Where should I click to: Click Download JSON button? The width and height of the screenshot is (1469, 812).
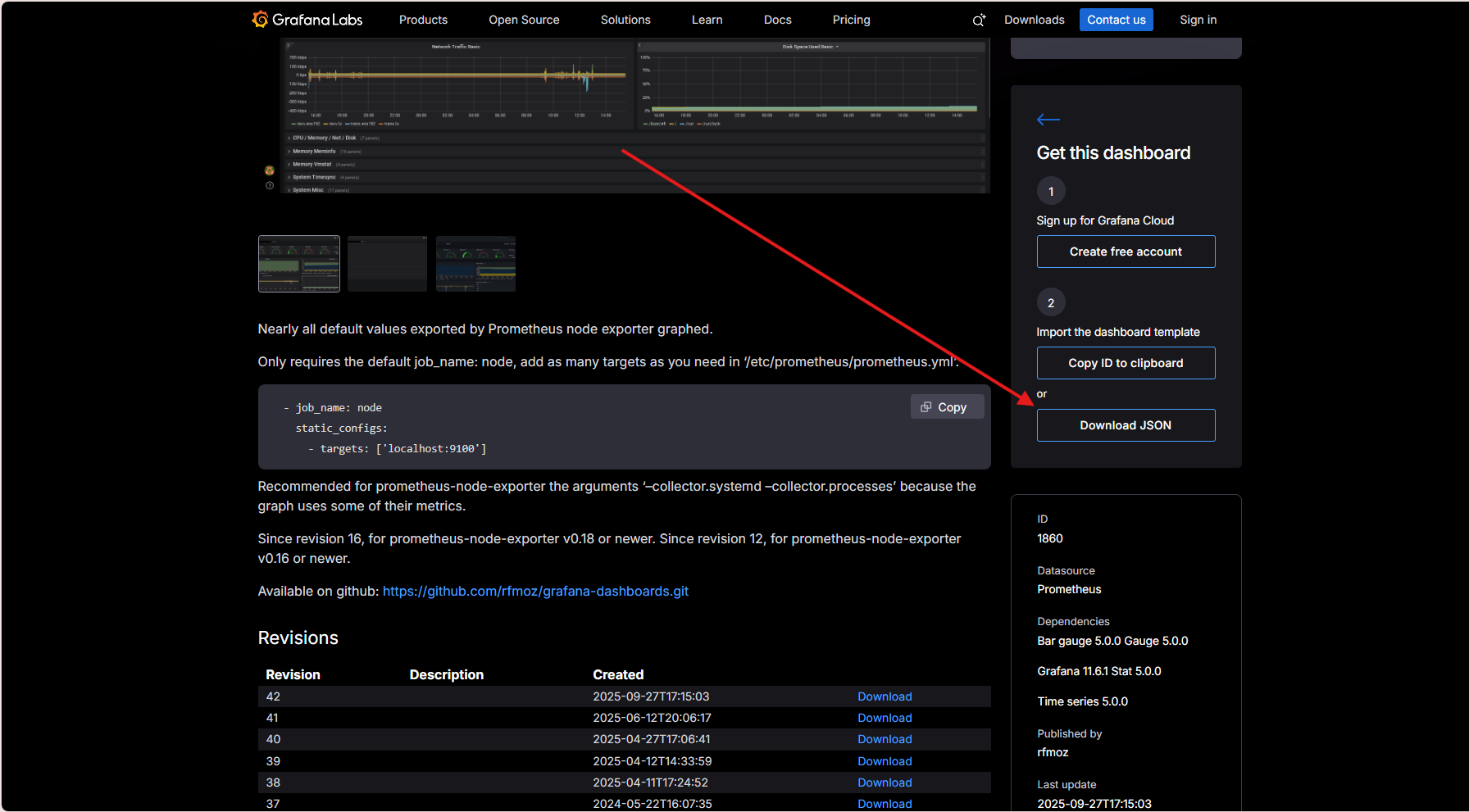[x=1126, y=425]
